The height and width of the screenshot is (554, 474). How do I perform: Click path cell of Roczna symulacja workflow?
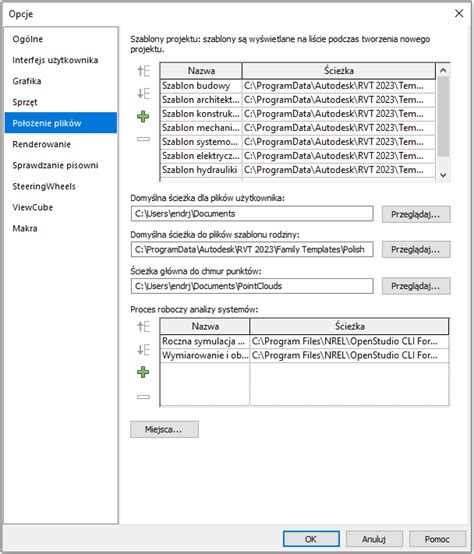coord(349,341)
